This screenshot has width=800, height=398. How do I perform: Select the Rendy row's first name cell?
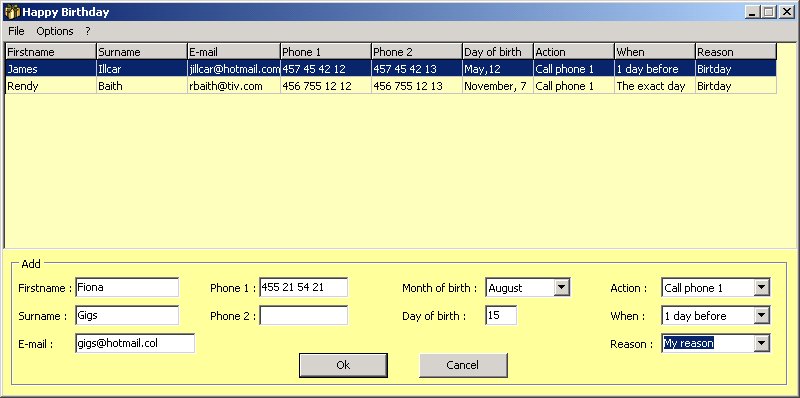coord(51,86)
